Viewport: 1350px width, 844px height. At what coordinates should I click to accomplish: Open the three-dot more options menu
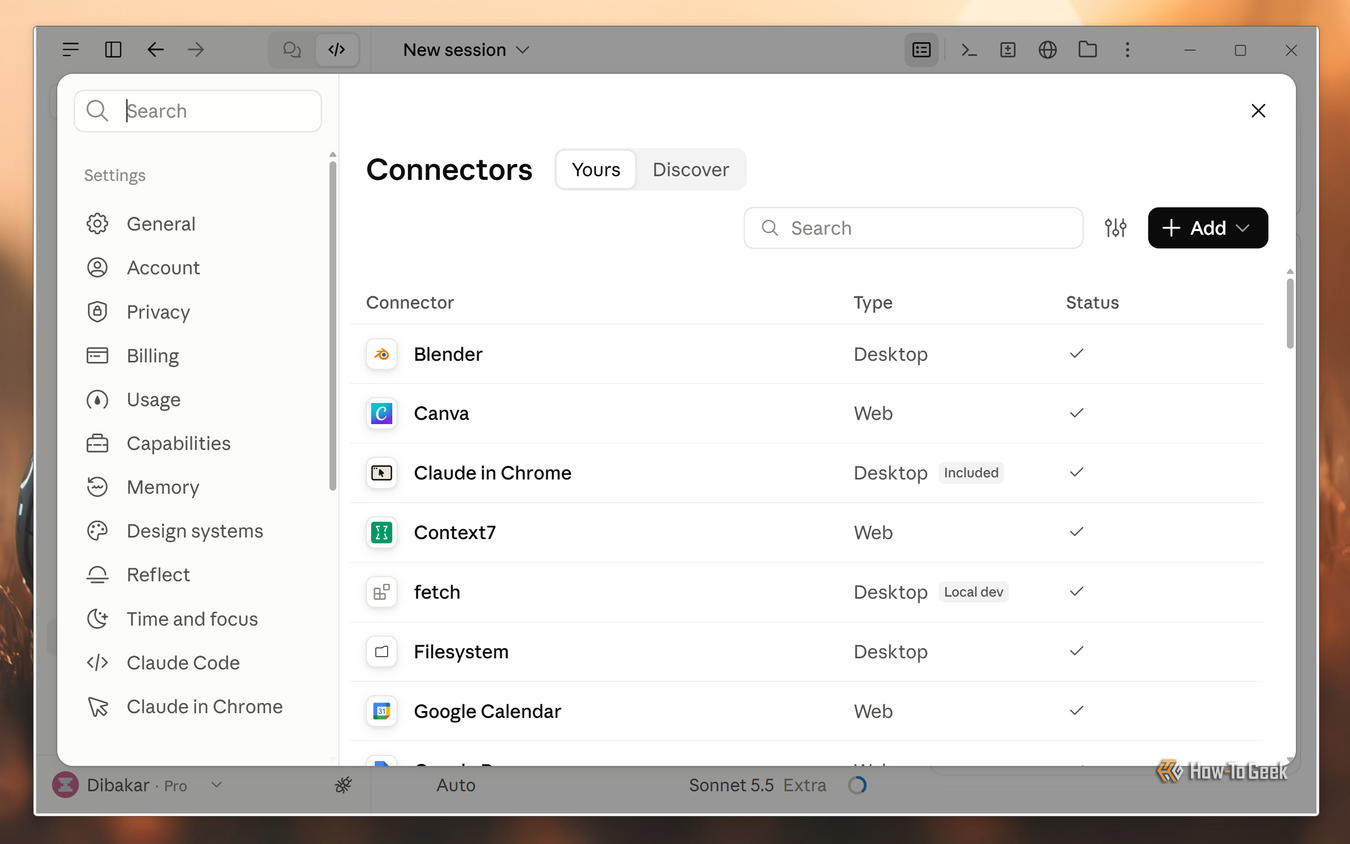pyautogui.click(x=1128, y=49)
